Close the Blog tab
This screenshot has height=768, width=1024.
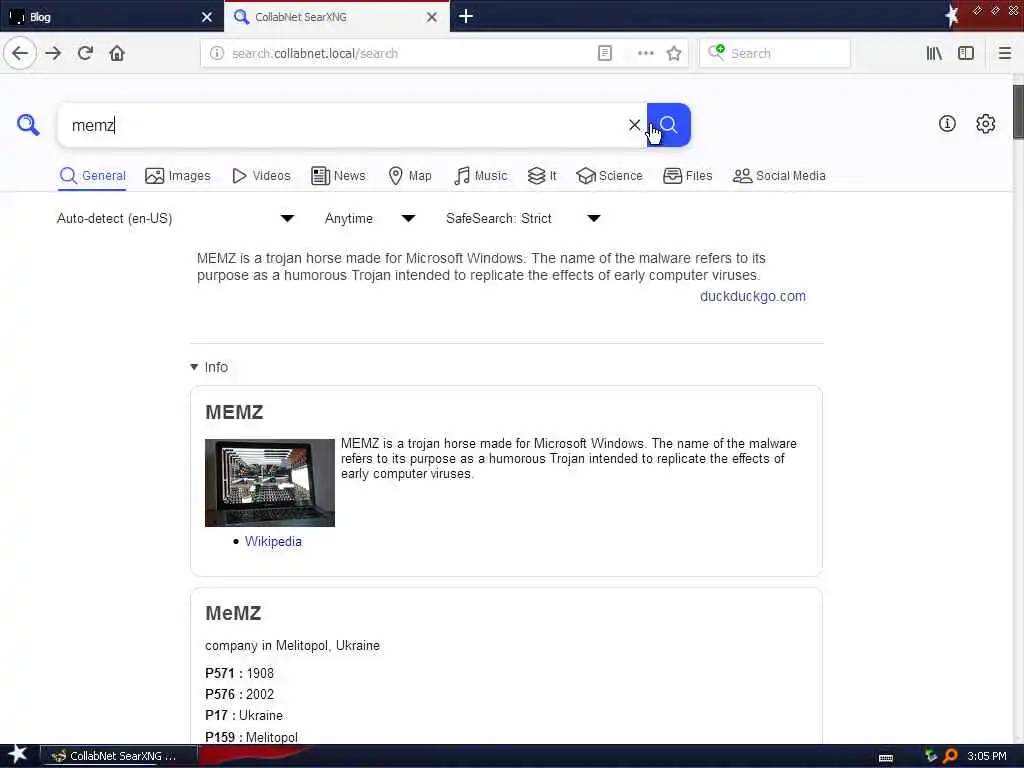207,17
